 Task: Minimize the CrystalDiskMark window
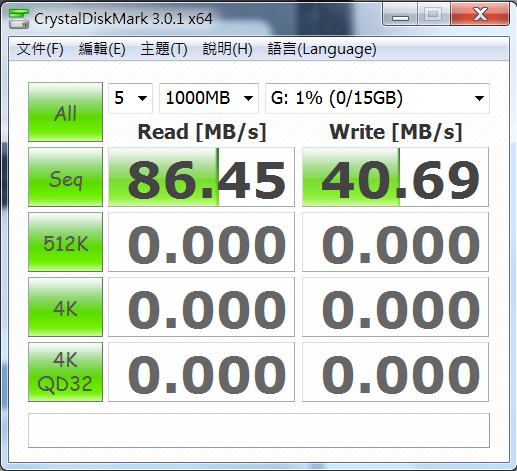click(x=400, y=15)
